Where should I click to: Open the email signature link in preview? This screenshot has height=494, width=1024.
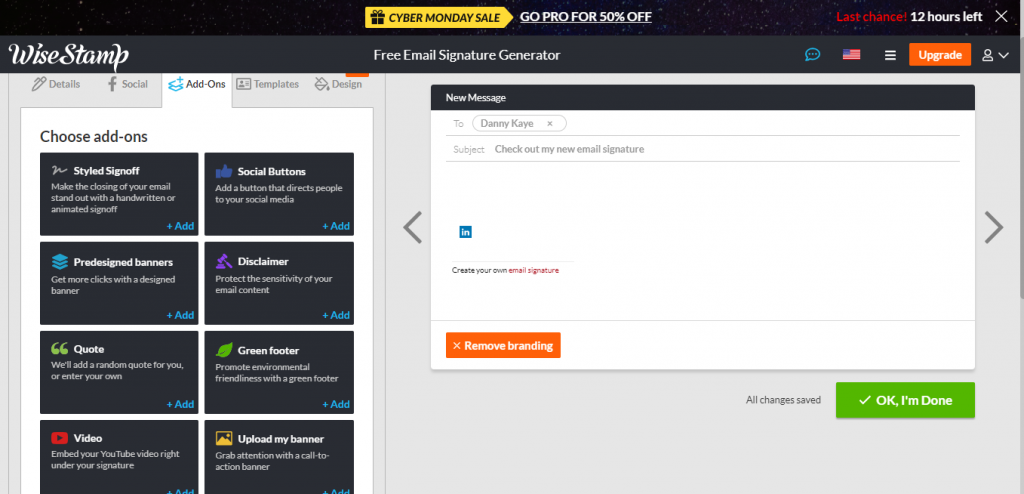pyautogui.click(x=534, y=270)
